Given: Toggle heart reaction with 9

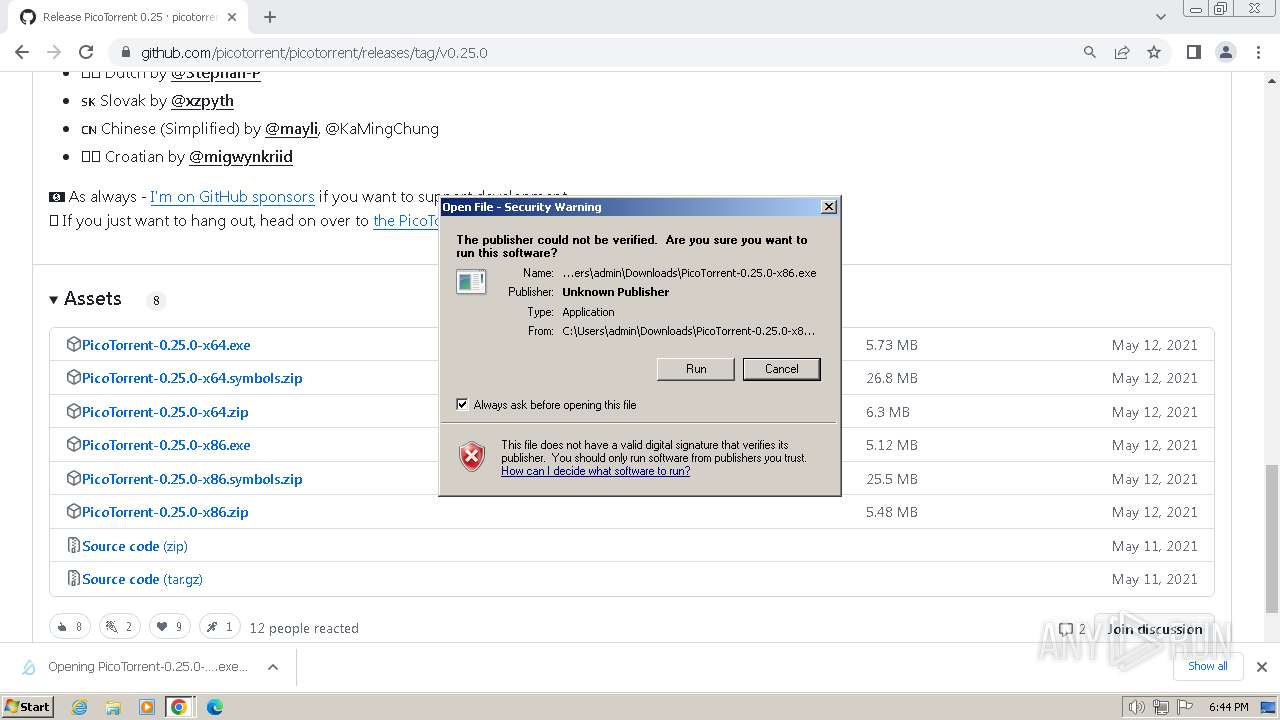Looking at the screenshot, I should pos(169,627).
